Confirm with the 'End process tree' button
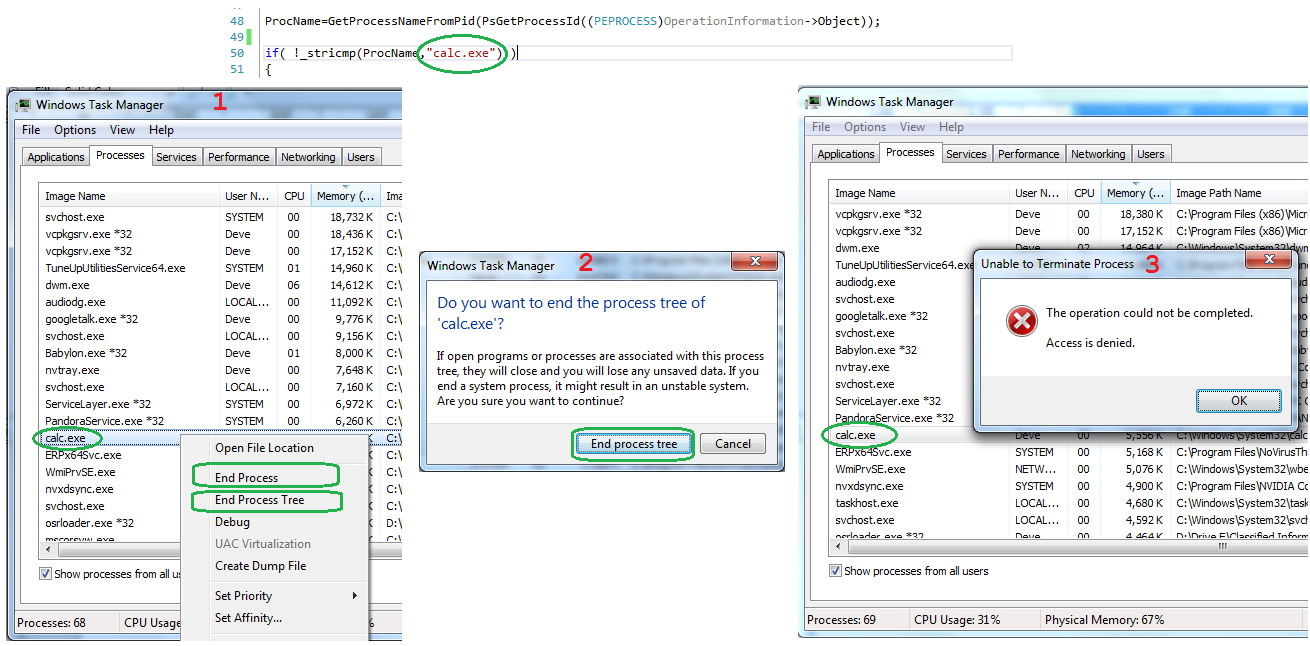 633,444
